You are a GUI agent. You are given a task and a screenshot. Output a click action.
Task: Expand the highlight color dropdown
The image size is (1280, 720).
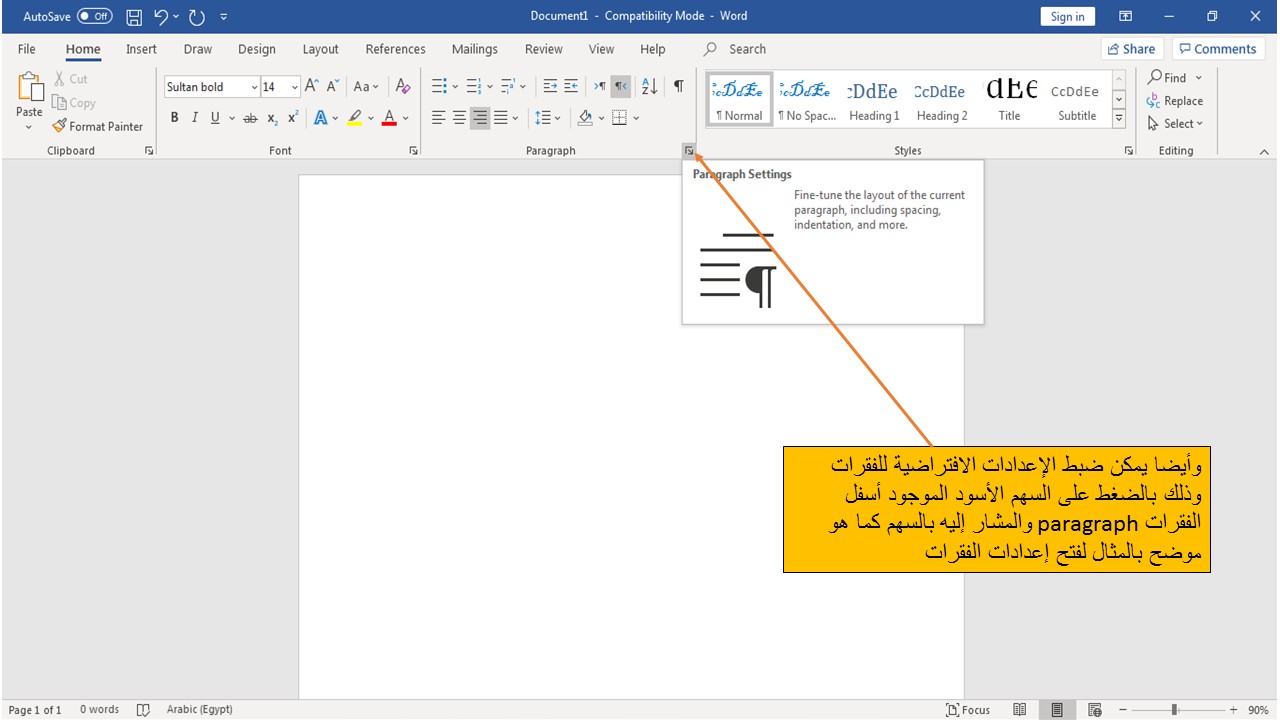click(x=369, y=117)
